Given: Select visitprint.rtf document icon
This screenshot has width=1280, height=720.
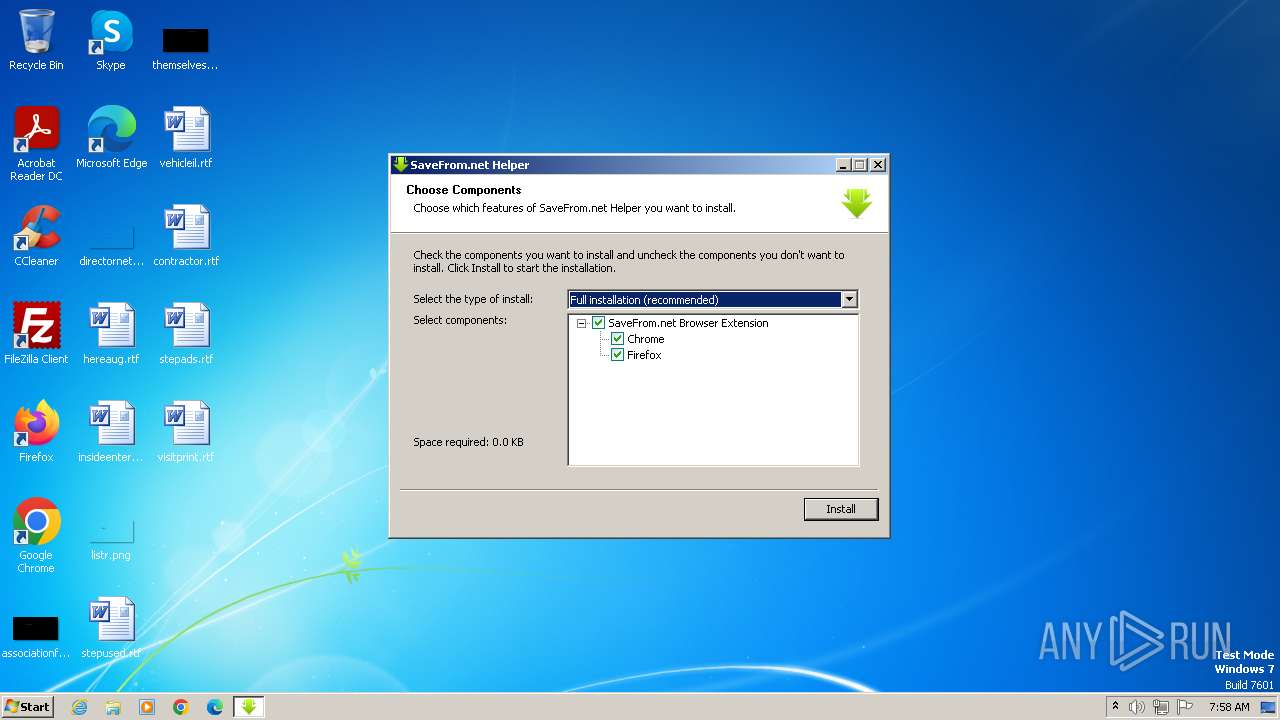Looking at the screenshot, I should click(186, 432).
